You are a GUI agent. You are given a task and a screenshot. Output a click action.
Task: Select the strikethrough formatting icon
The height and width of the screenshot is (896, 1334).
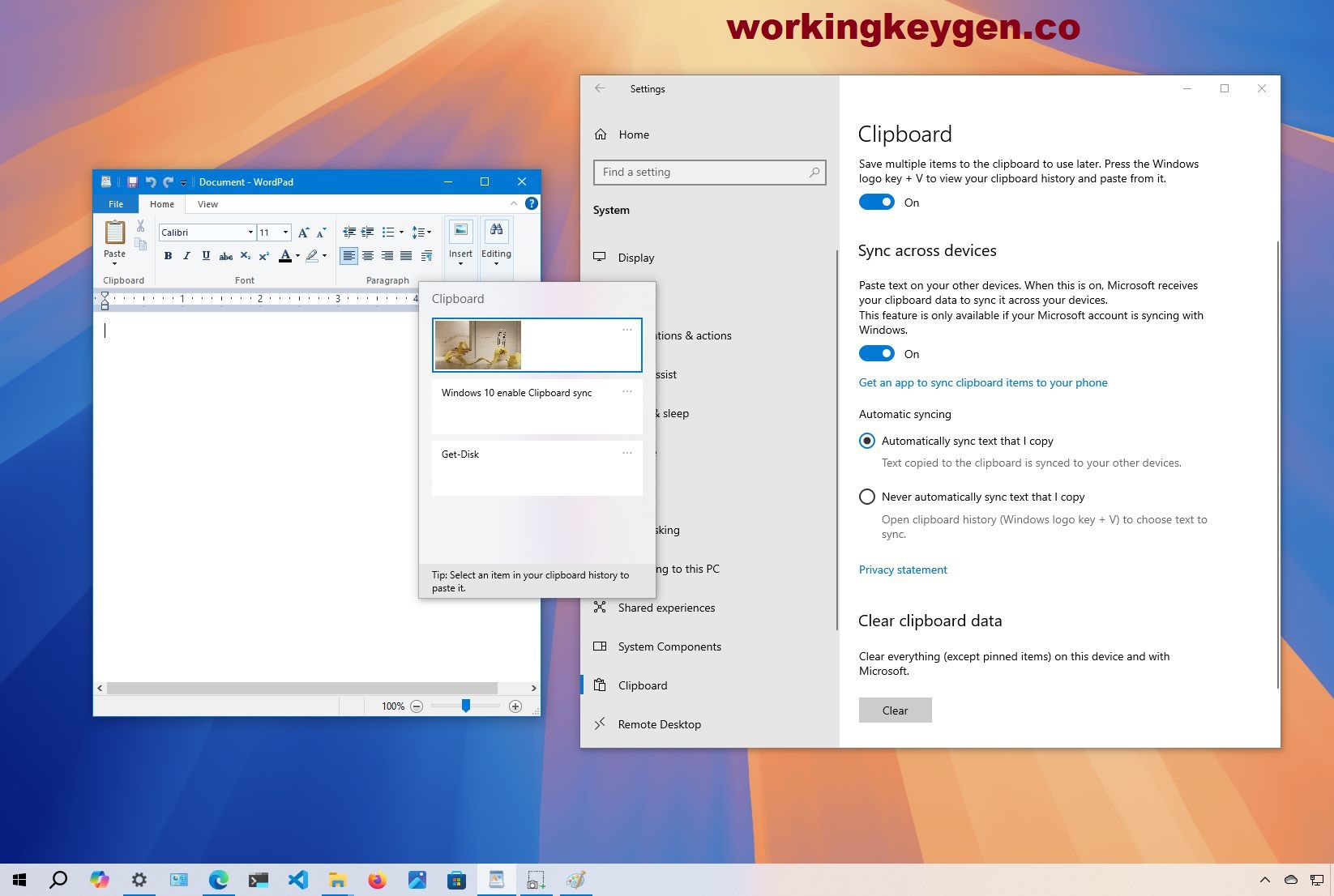[227, 257]
